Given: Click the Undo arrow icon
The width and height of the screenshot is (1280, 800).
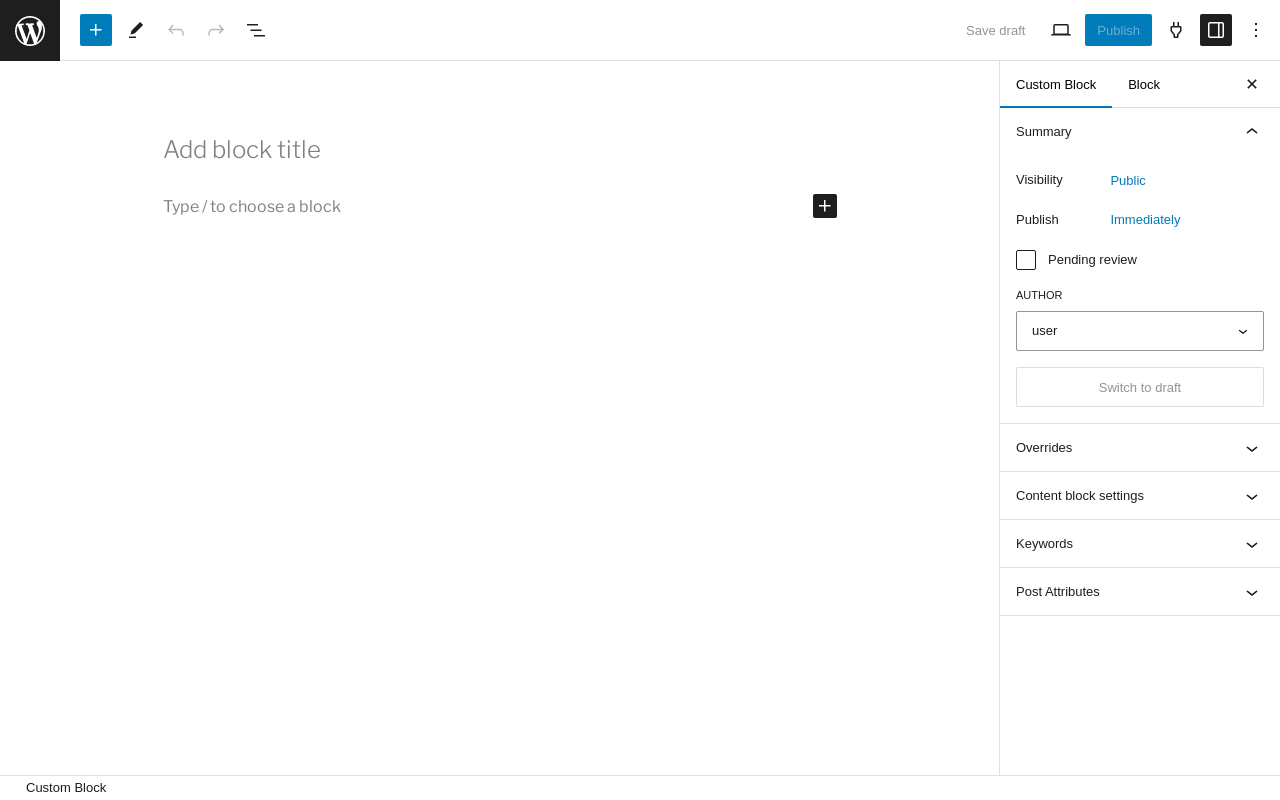Looking at the screenshot, I should [x=176, y=30].
